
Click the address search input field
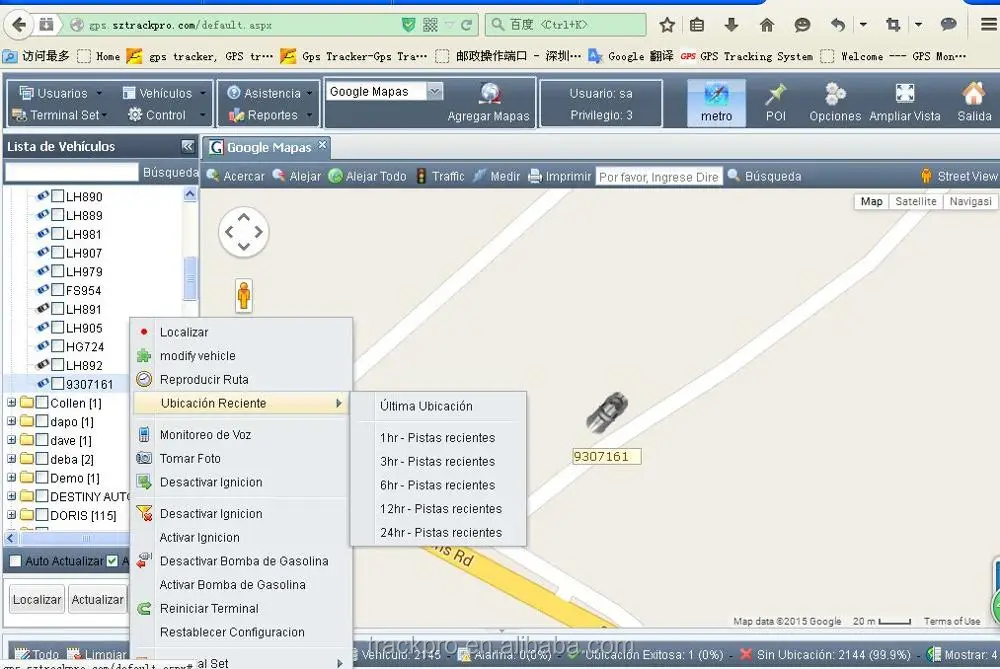[658, 177]
